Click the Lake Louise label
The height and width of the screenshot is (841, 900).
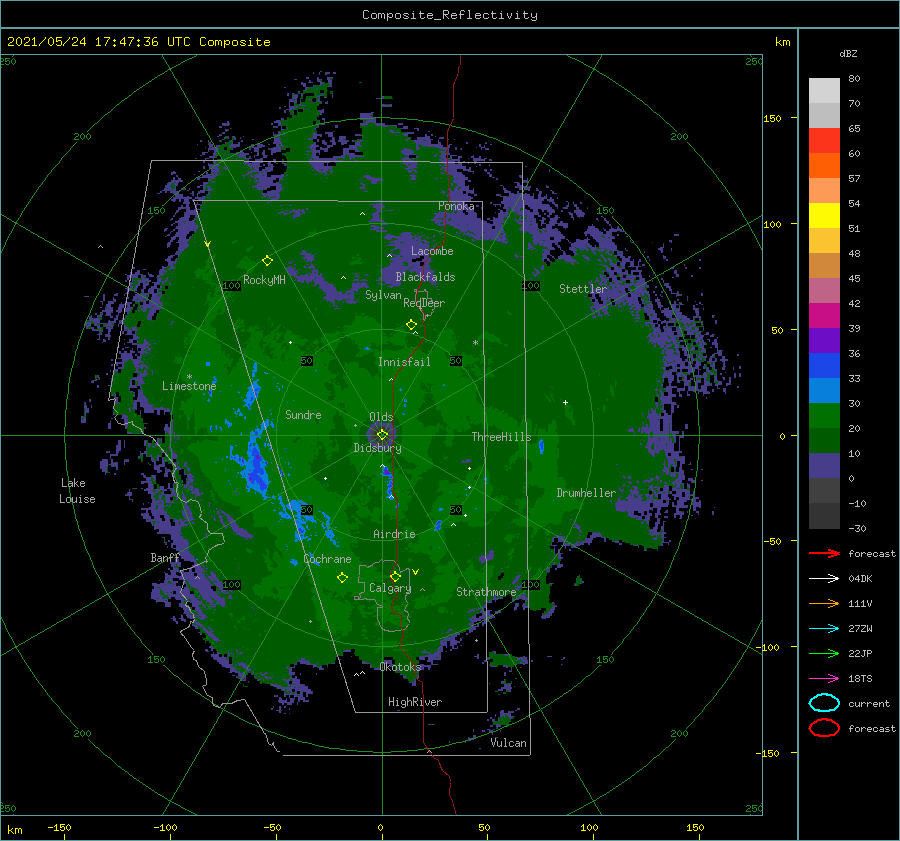tap(77, 491)
